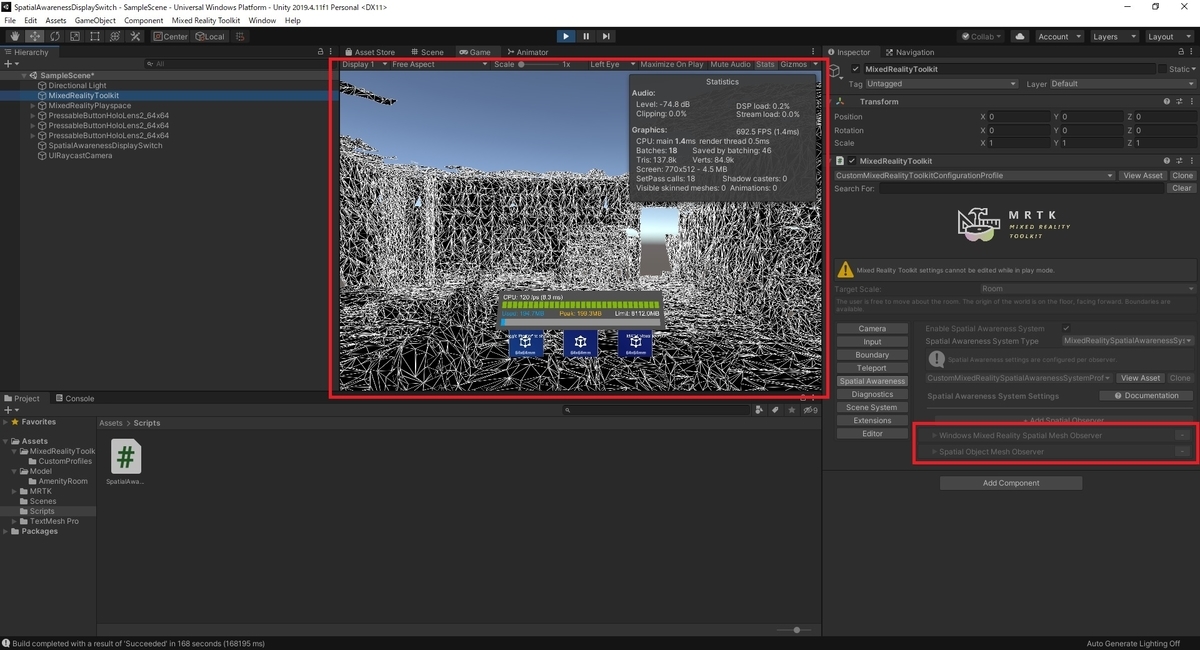1200x650 pixels.
Task: Open Transform component help icon
Action: pyautogui.click(x=1166, y=101)
